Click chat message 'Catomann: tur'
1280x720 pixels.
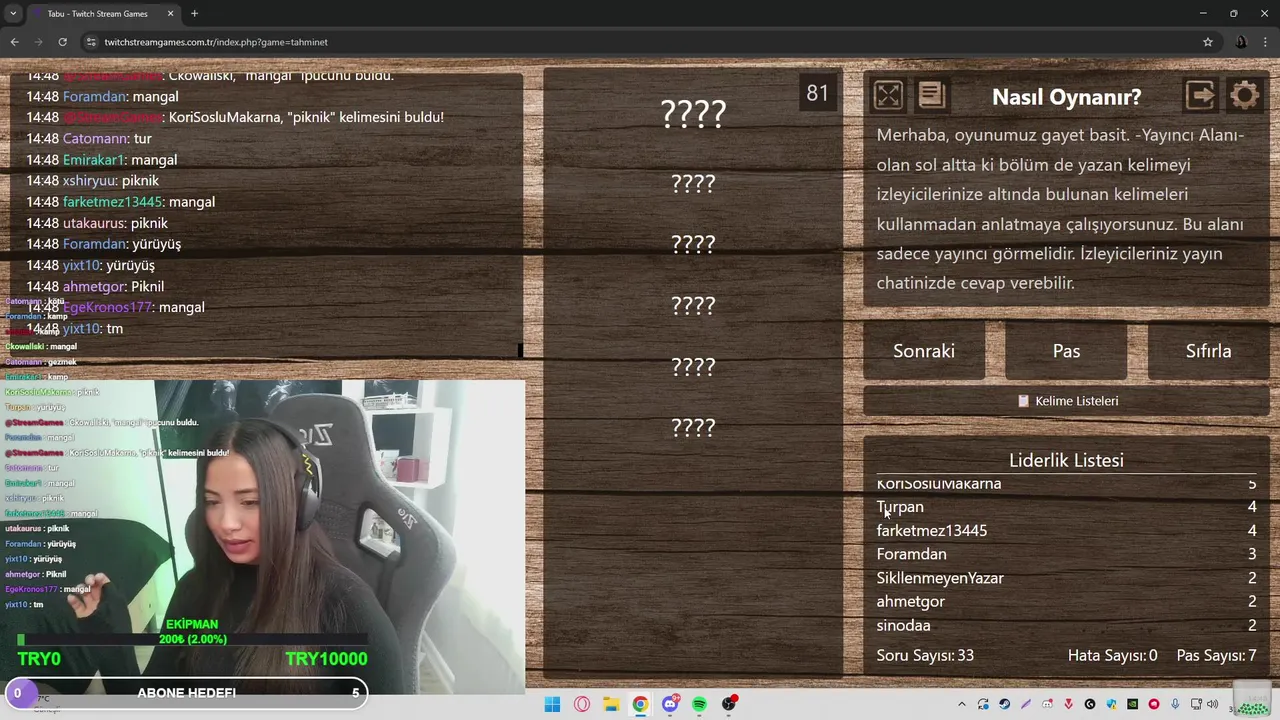point(89,138)
